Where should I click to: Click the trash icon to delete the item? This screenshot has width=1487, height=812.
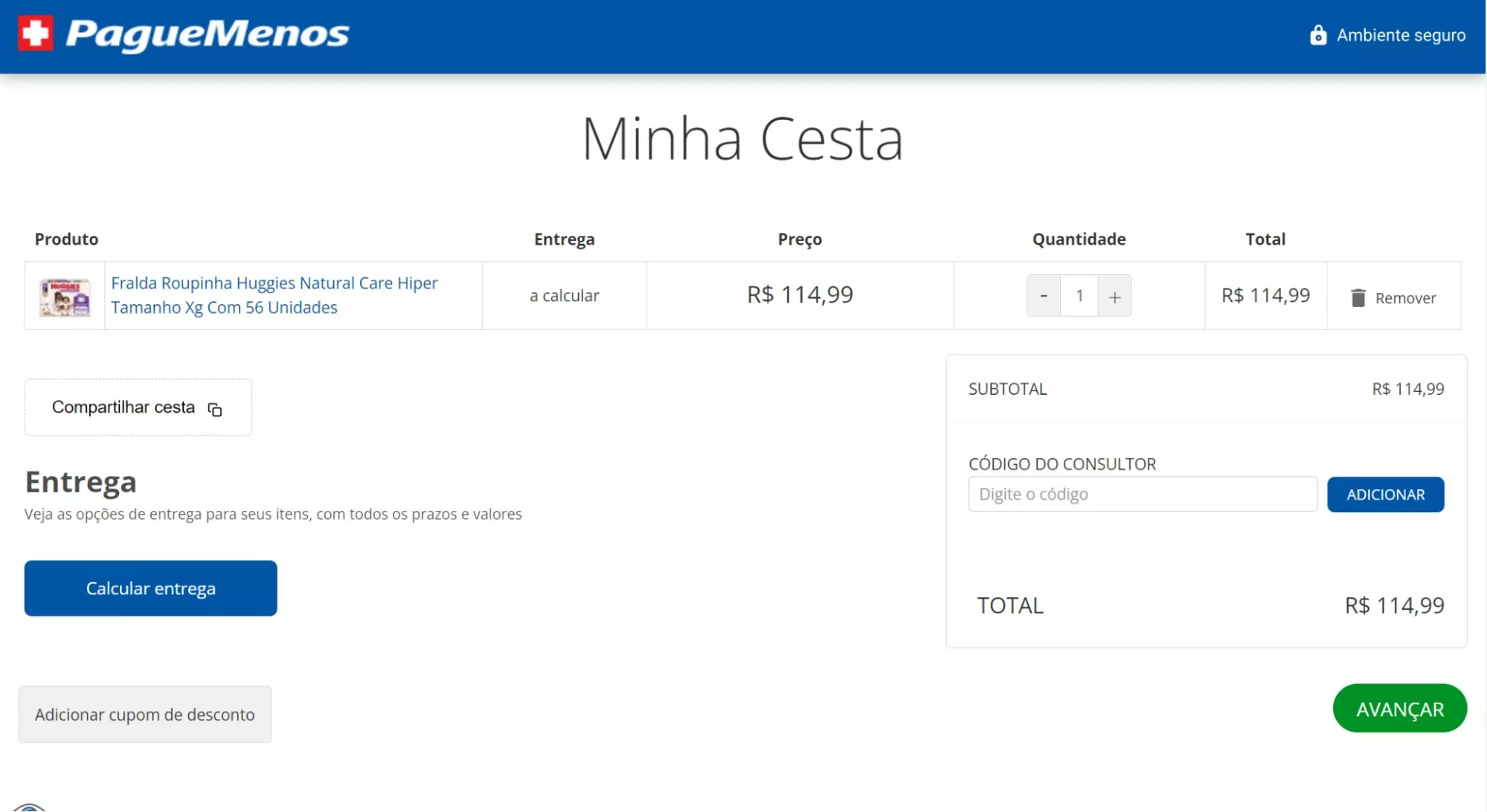click(1359, 296)
